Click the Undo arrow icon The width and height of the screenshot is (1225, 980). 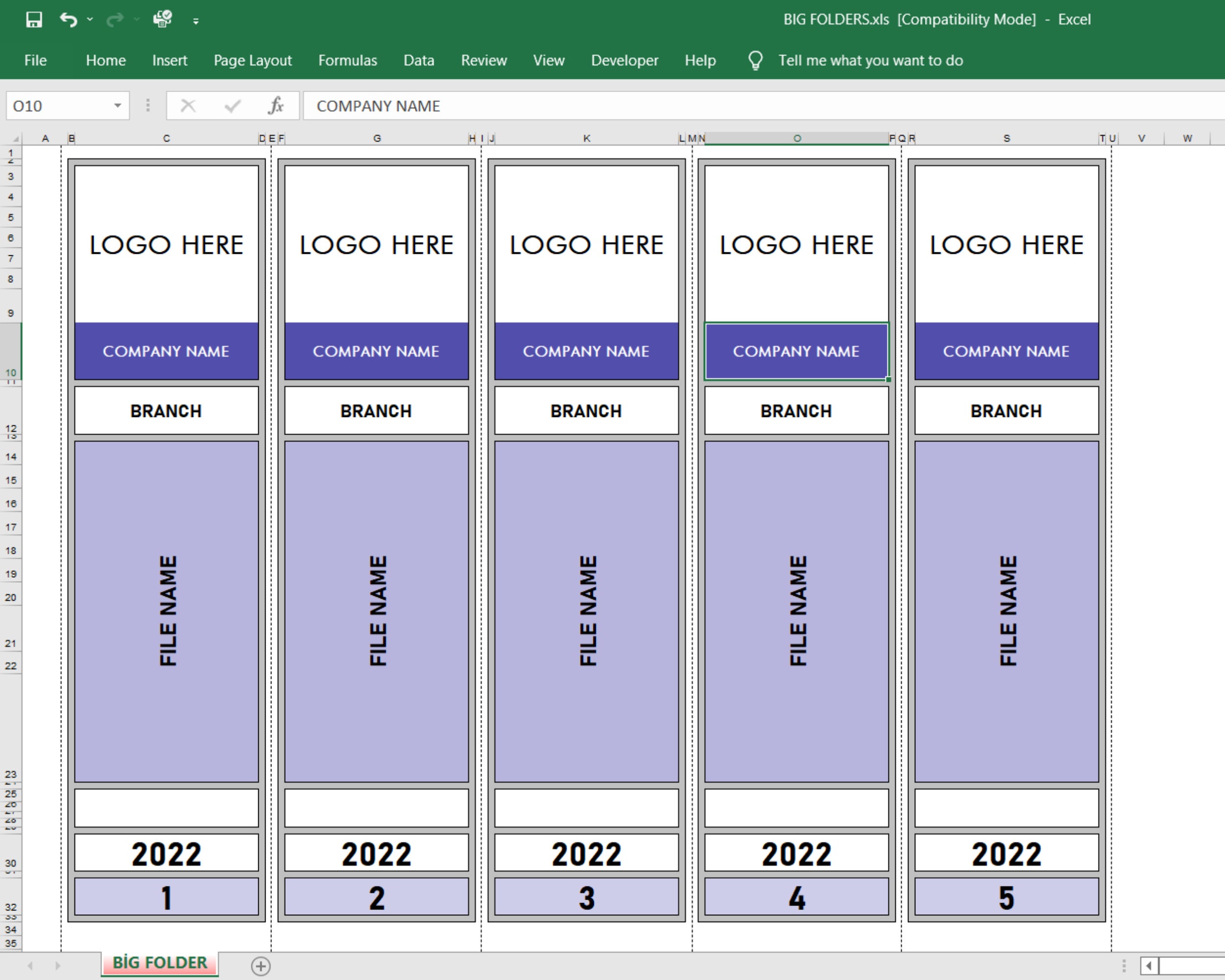68,20
